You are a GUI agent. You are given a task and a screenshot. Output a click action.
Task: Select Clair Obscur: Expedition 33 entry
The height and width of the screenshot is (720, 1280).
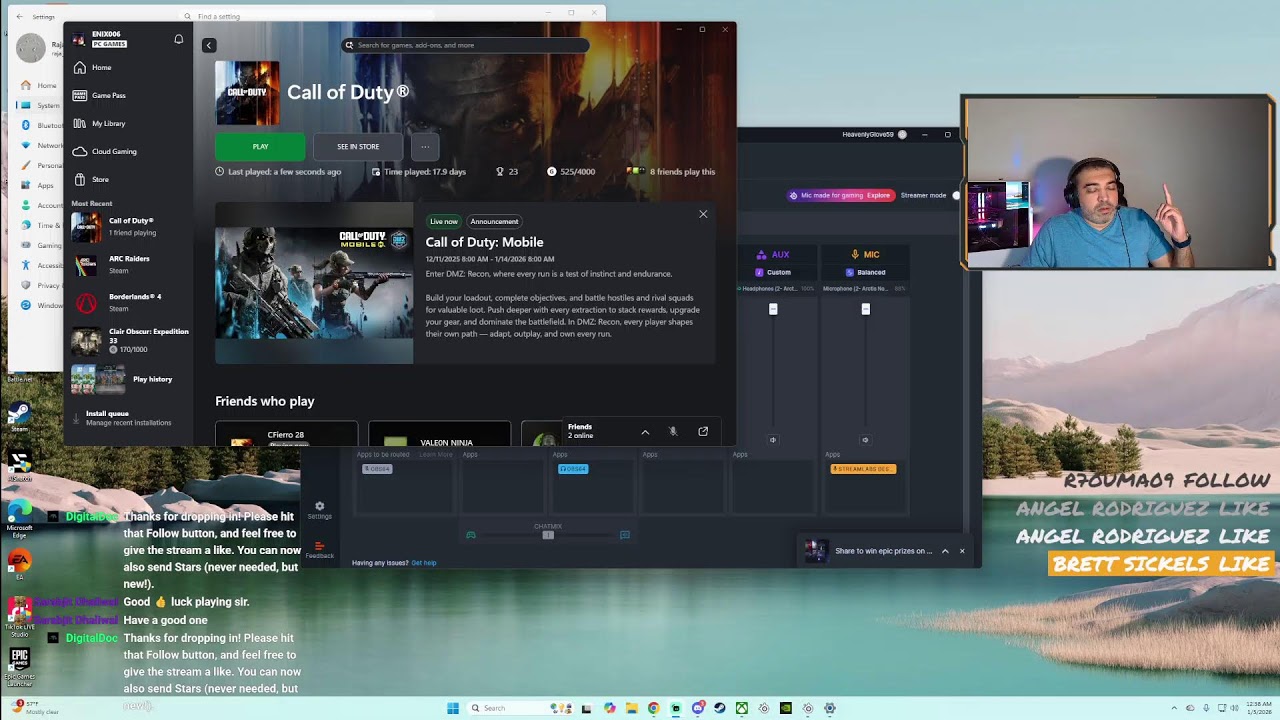[x=130, y=341]
